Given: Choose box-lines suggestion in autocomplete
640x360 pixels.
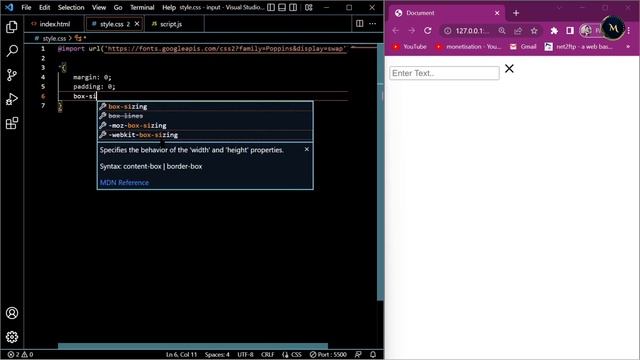Looking at the screenshot, I should (x=205, y=116).
